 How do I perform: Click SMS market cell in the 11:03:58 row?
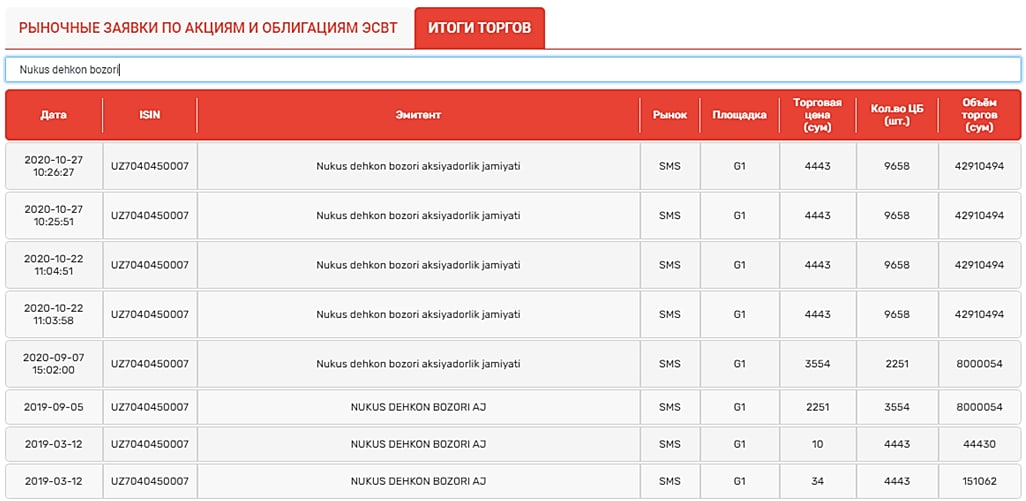tap(670, 315)
